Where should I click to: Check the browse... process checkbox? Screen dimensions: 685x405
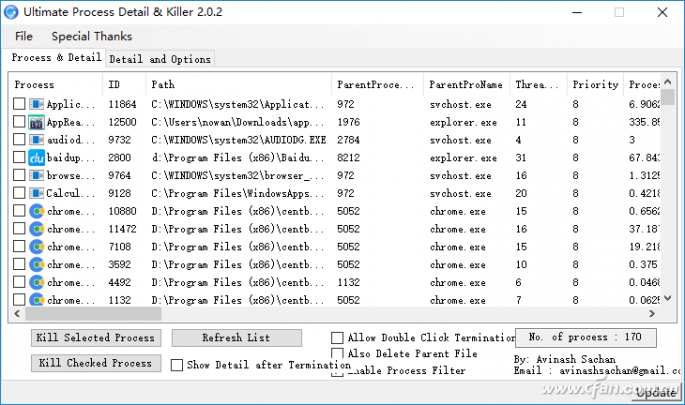19,176
